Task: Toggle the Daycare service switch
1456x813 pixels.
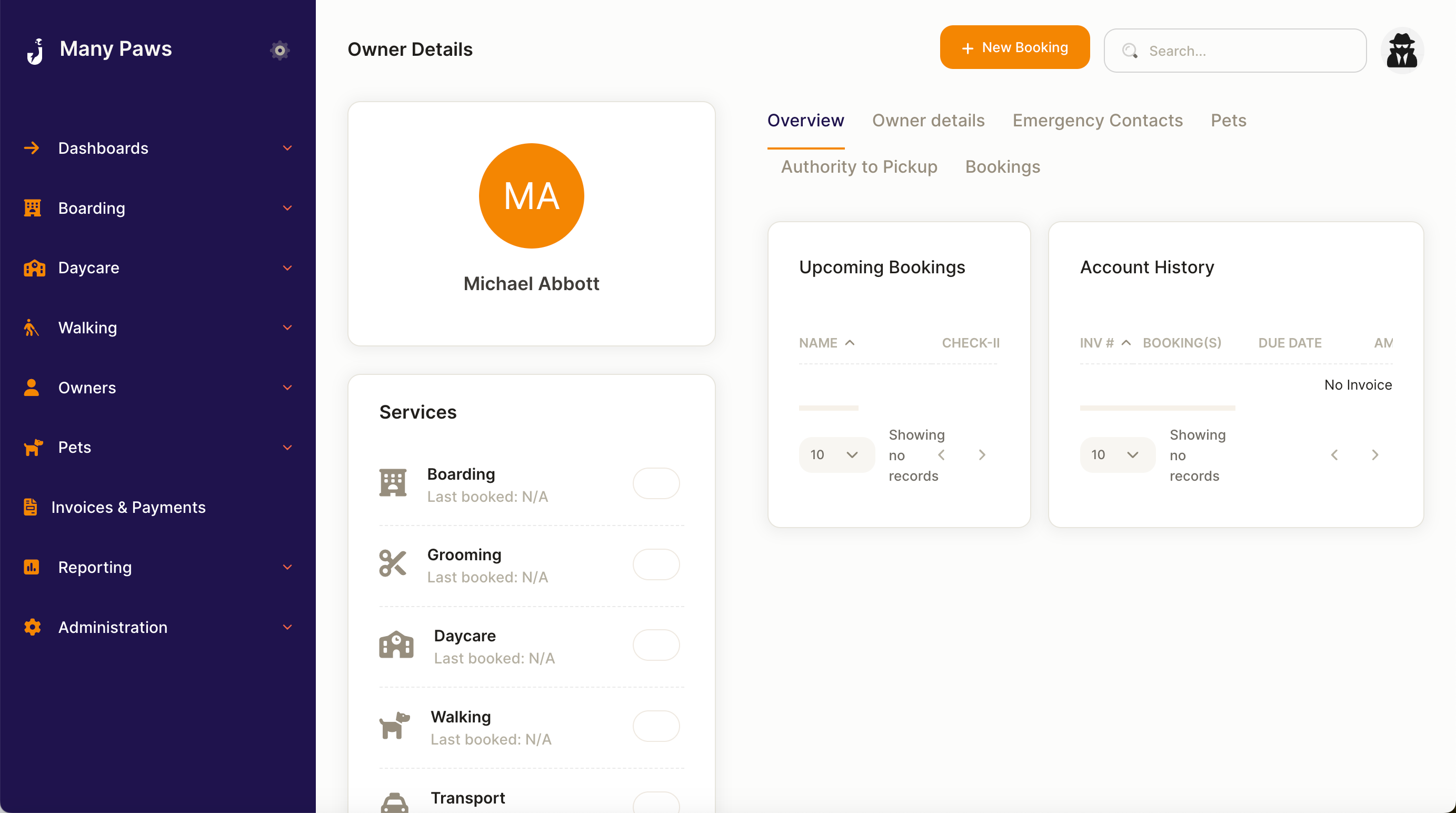Action: (656, 646)
